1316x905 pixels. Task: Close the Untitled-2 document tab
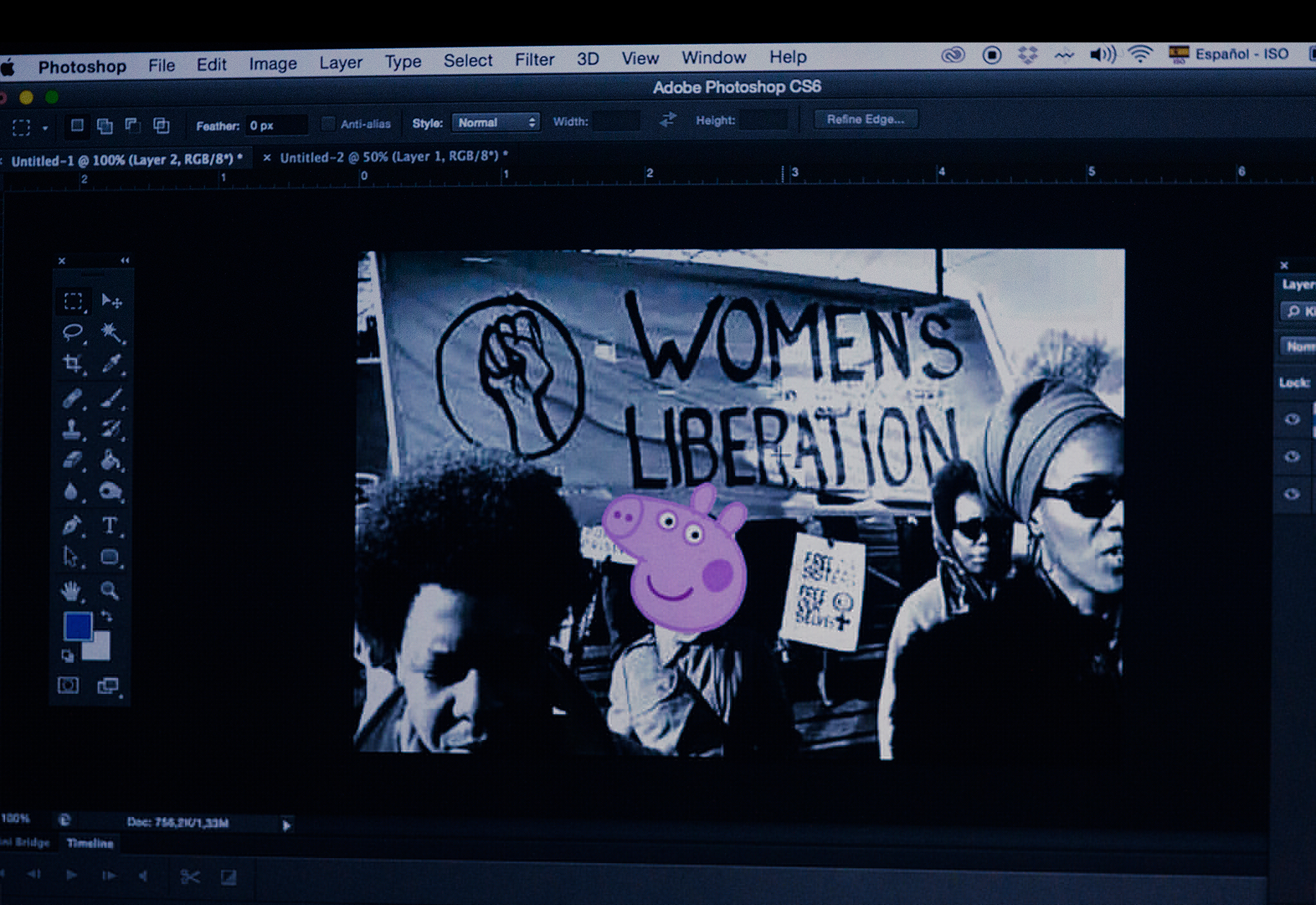[x=267, y=157]
